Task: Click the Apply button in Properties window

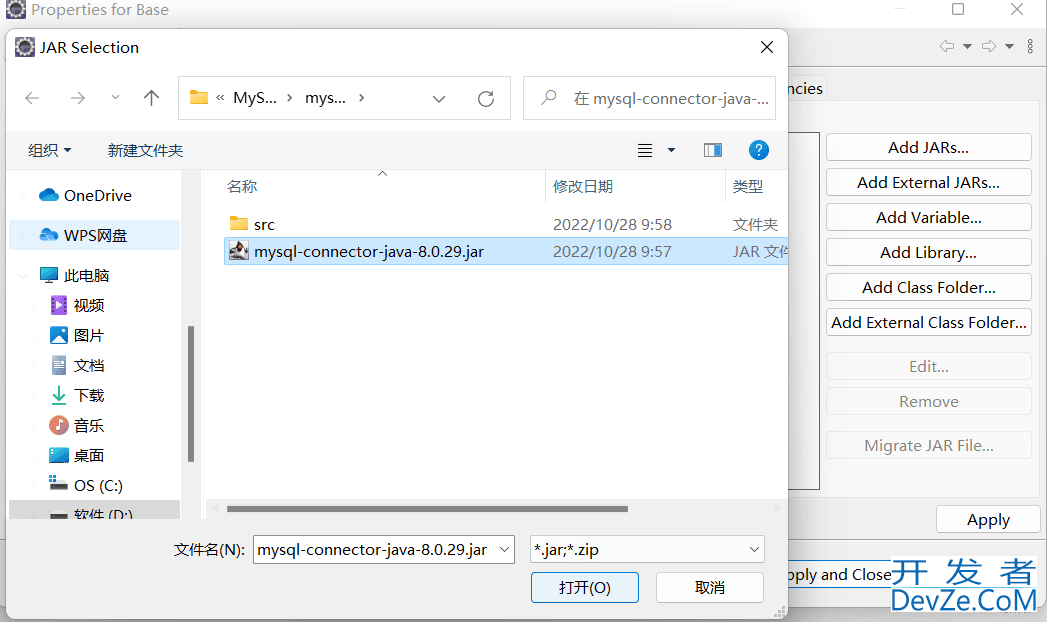Action: click(x=988, y=519)
